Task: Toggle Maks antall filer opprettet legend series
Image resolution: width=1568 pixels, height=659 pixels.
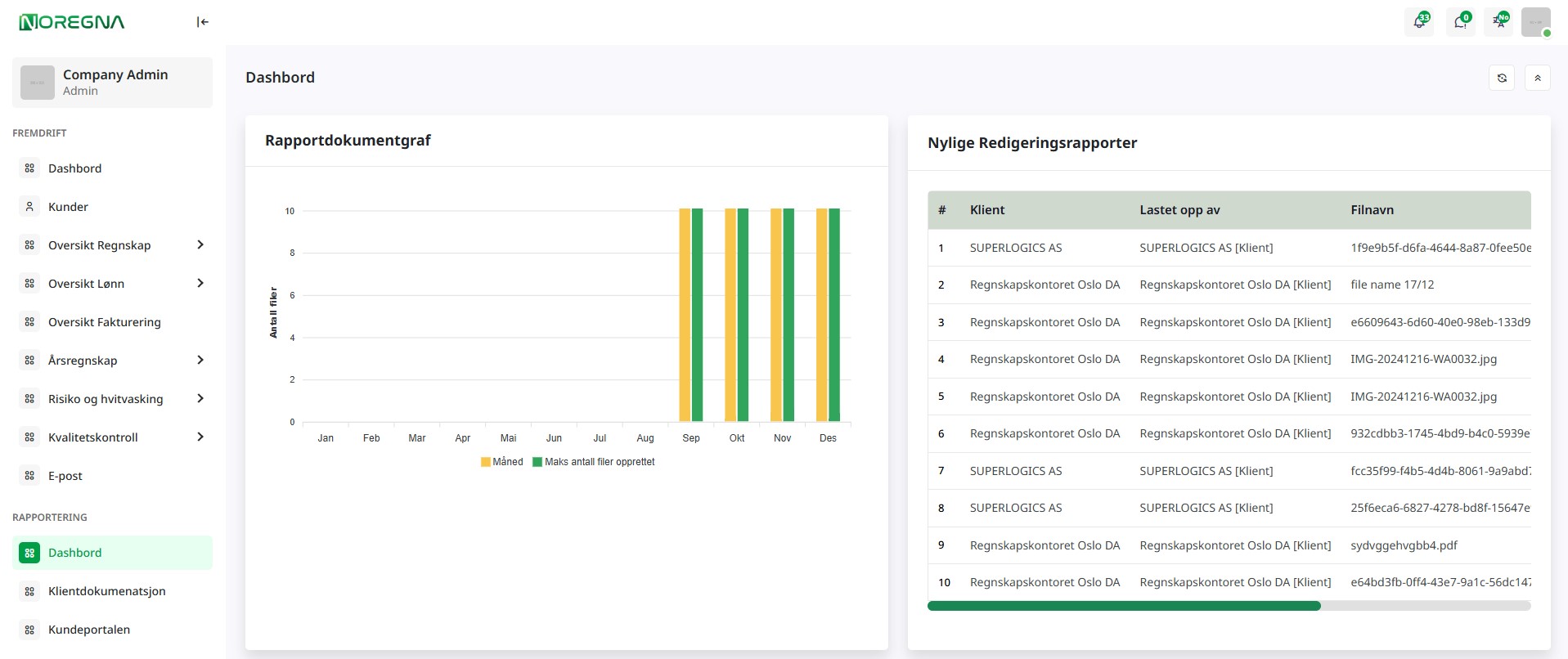Action: tap(594, 462)
